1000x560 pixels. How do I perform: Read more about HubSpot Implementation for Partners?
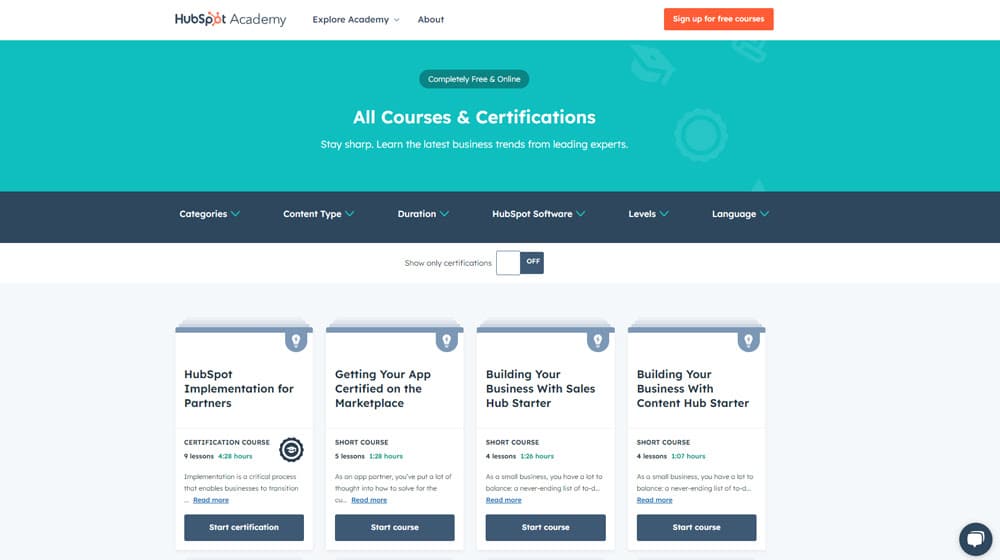(210, 500)
